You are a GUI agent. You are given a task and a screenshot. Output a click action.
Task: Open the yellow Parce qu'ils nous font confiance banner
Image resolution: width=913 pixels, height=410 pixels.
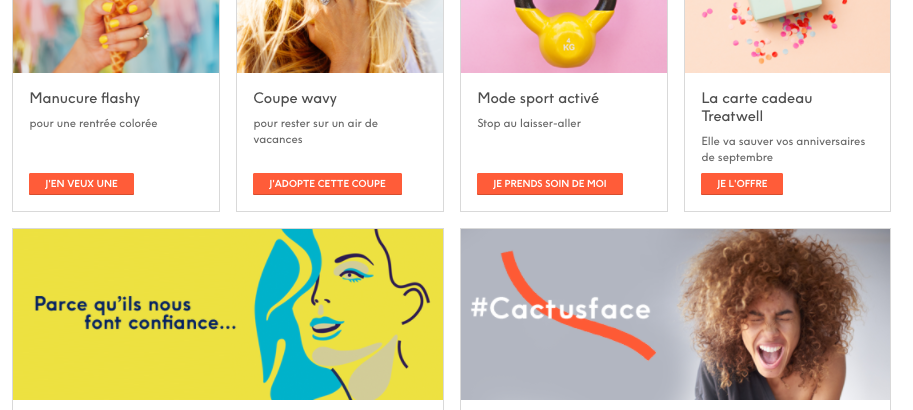tap(228, 314)
